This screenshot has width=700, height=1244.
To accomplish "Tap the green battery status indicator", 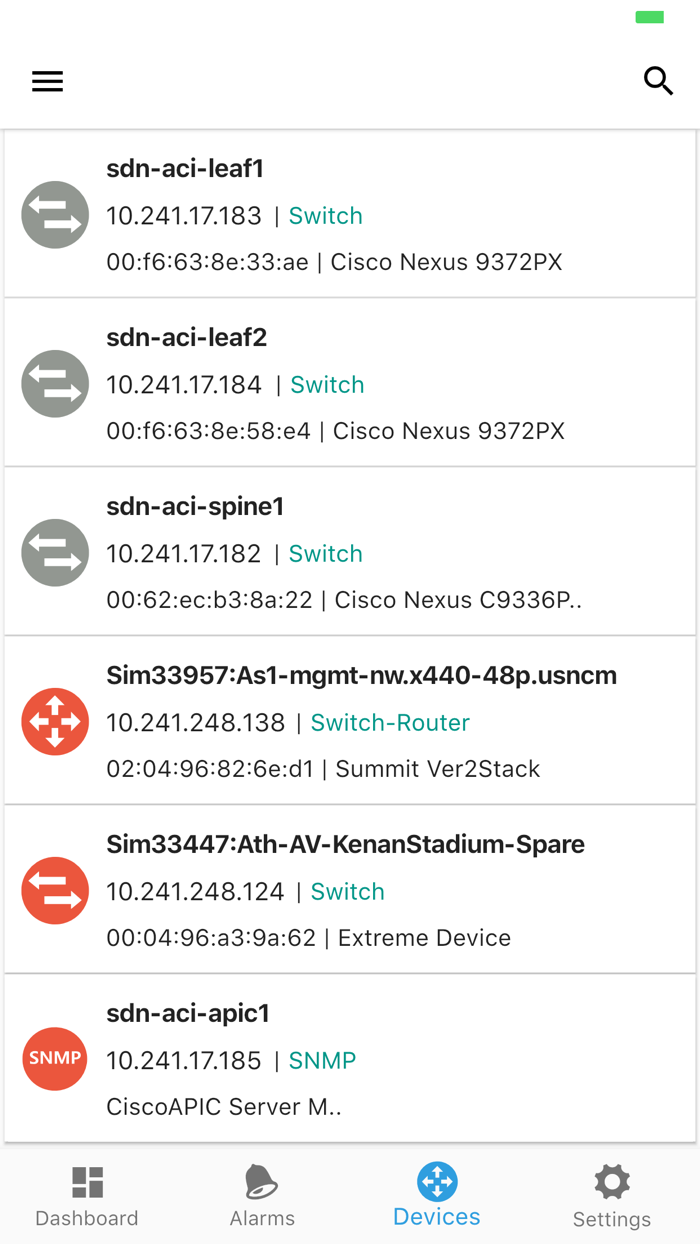I will coord(650,17).
